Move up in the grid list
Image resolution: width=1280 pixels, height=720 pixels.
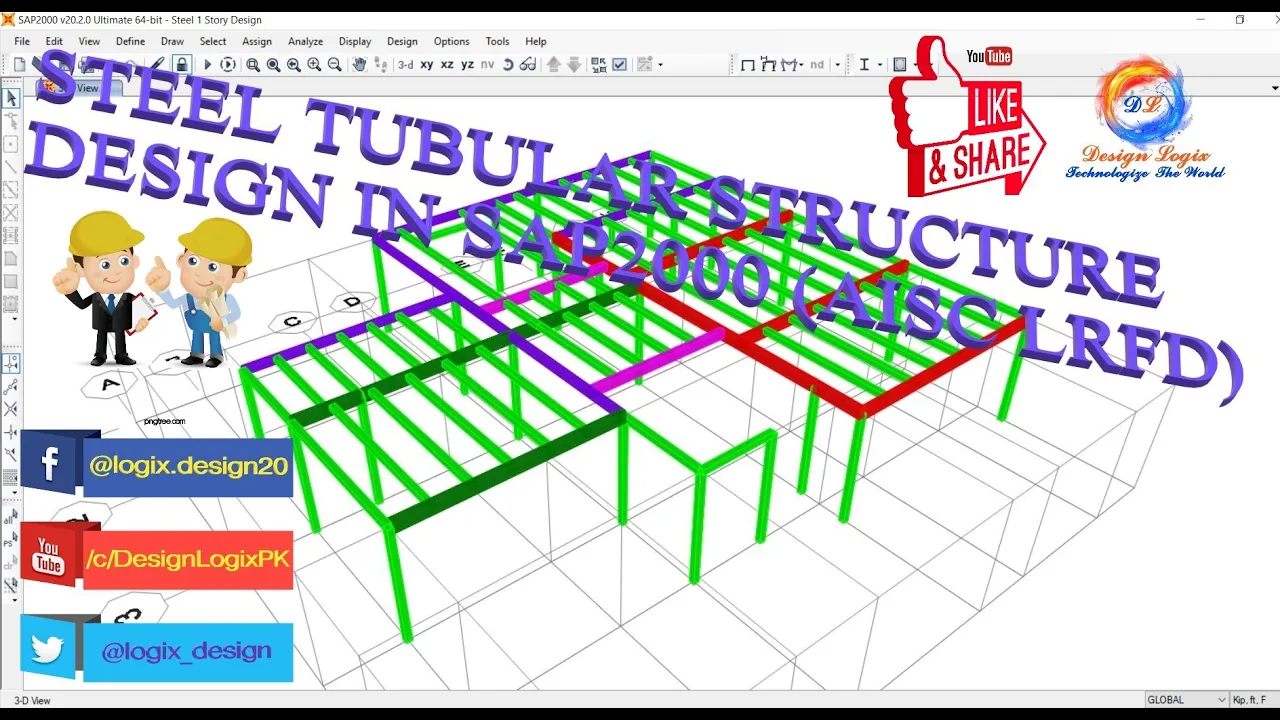[x=553, y=65]
